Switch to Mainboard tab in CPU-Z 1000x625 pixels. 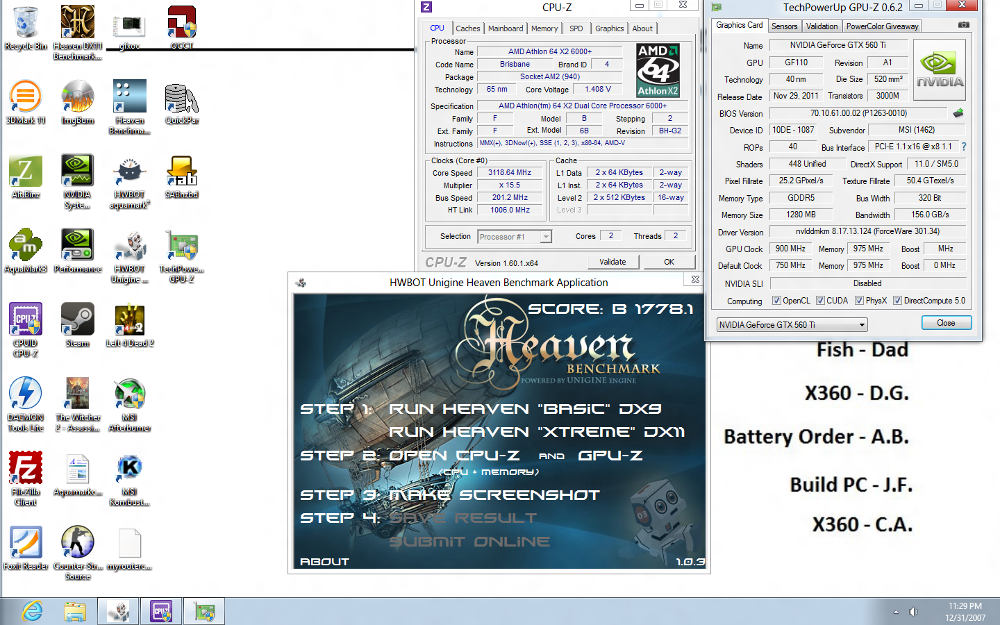click(x=506, y=28)
